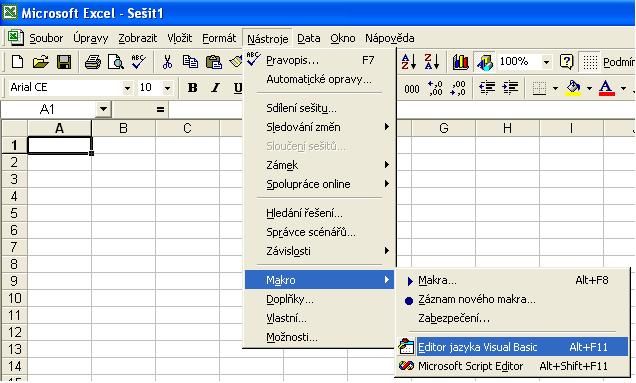Sort ascending with the A-Z icon
Image resolution: width=636 pixels, height=383 pixels.
pyautogui.click(x=408, y=62)
